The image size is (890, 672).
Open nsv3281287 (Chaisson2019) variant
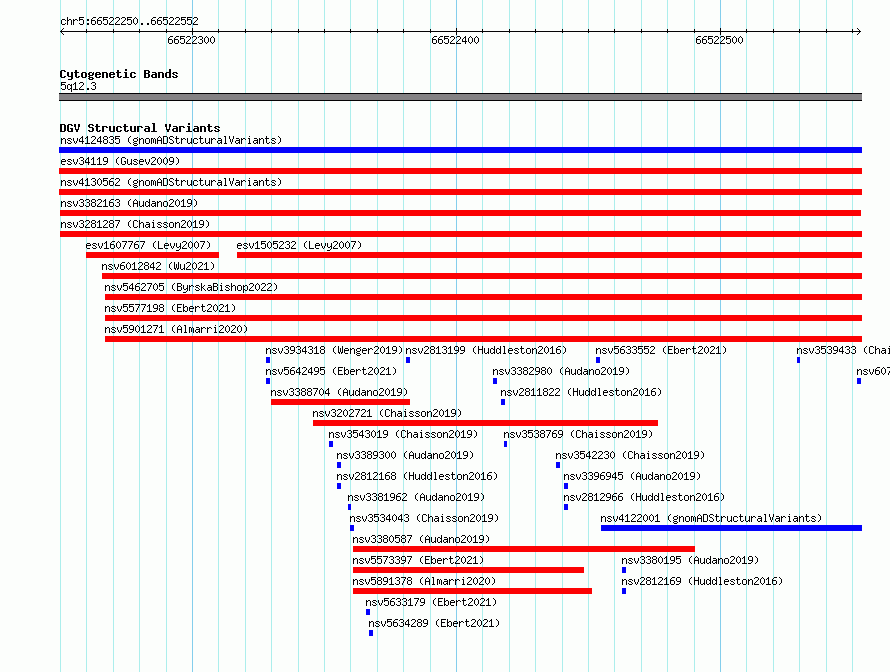click(x=135, y=224)
